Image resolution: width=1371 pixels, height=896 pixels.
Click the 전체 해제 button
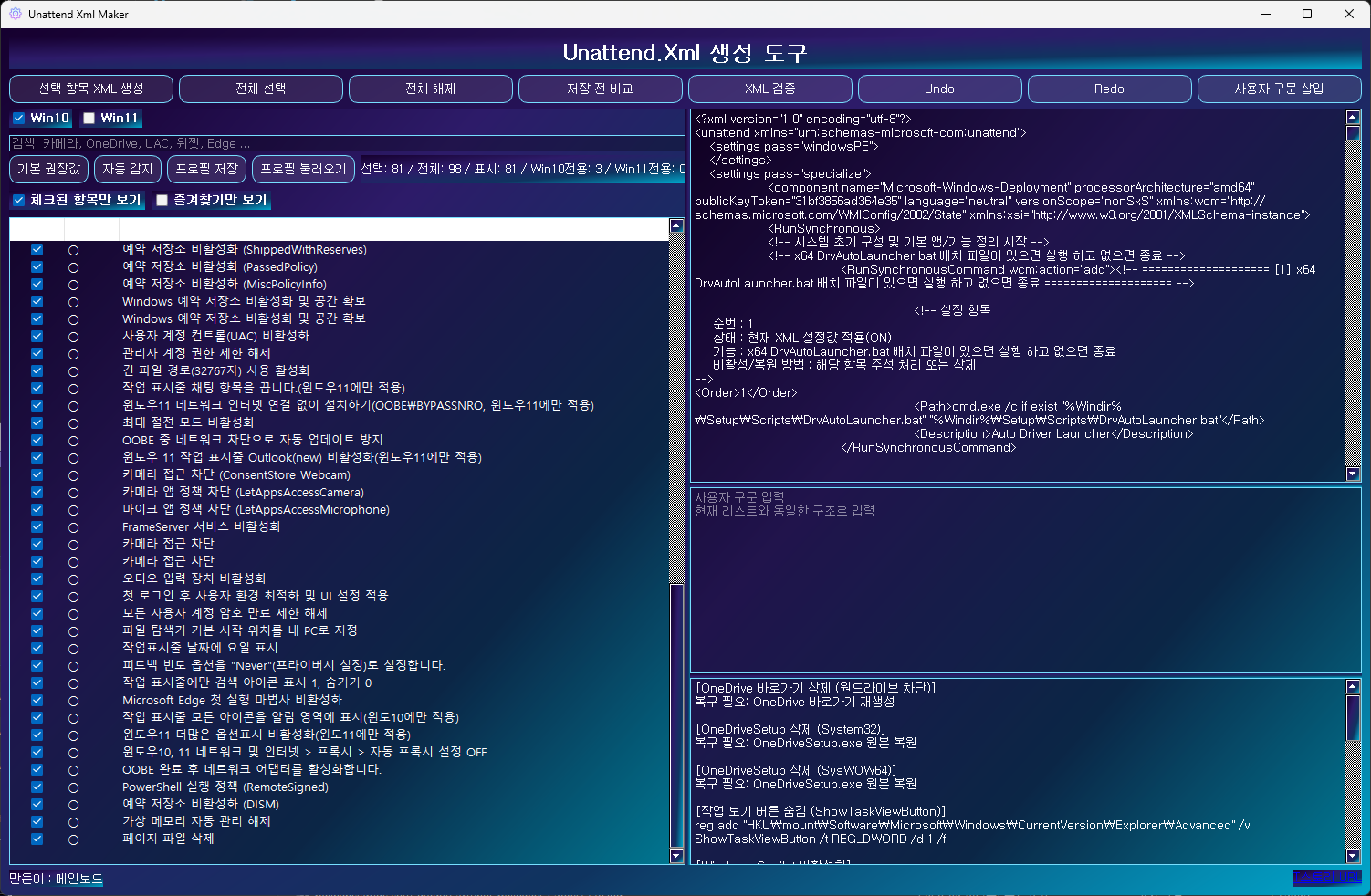click(431, 89)
